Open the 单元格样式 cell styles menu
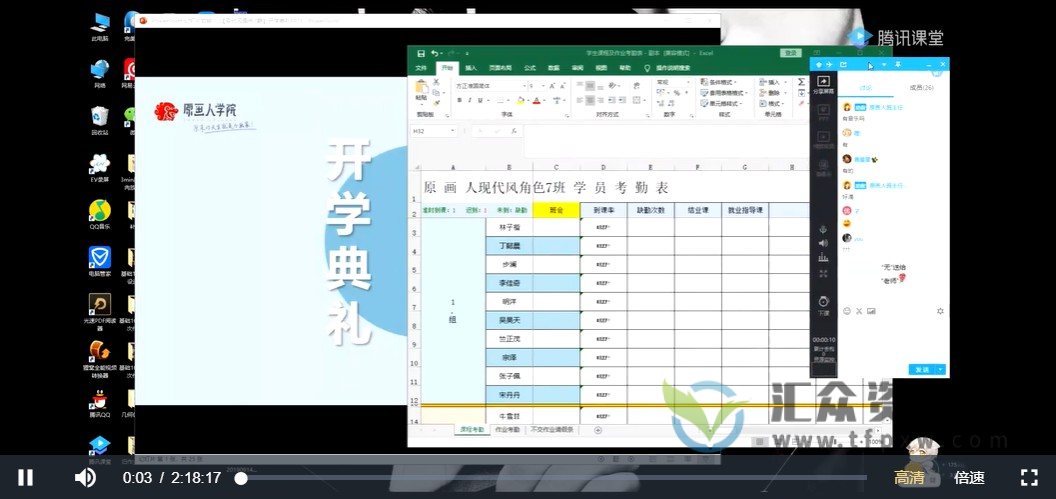The width and height of the screenshot is (1056, 499). (722, 103)
